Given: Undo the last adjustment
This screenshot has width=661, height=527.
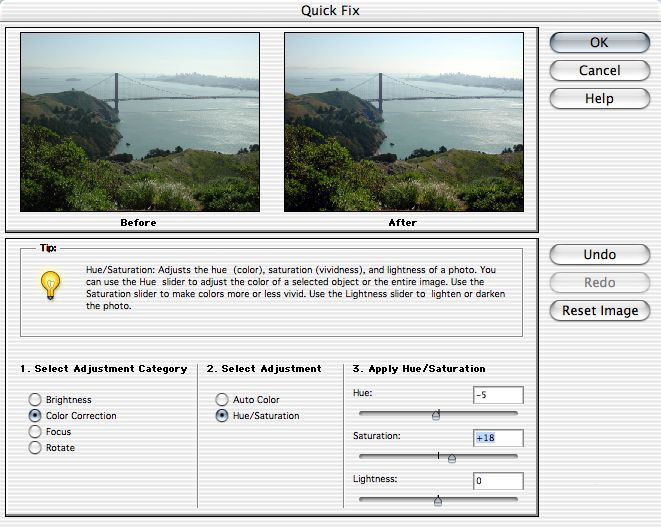Looking at the screenshot, I should point(599,255).
